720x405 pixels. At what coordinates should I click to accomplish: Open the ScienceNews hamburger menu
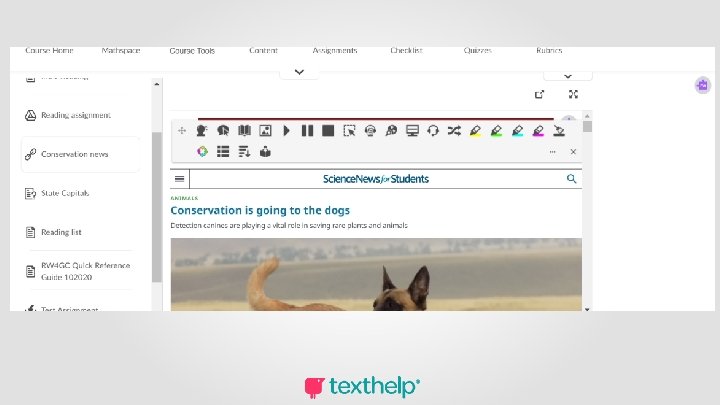tap(180, 179)
